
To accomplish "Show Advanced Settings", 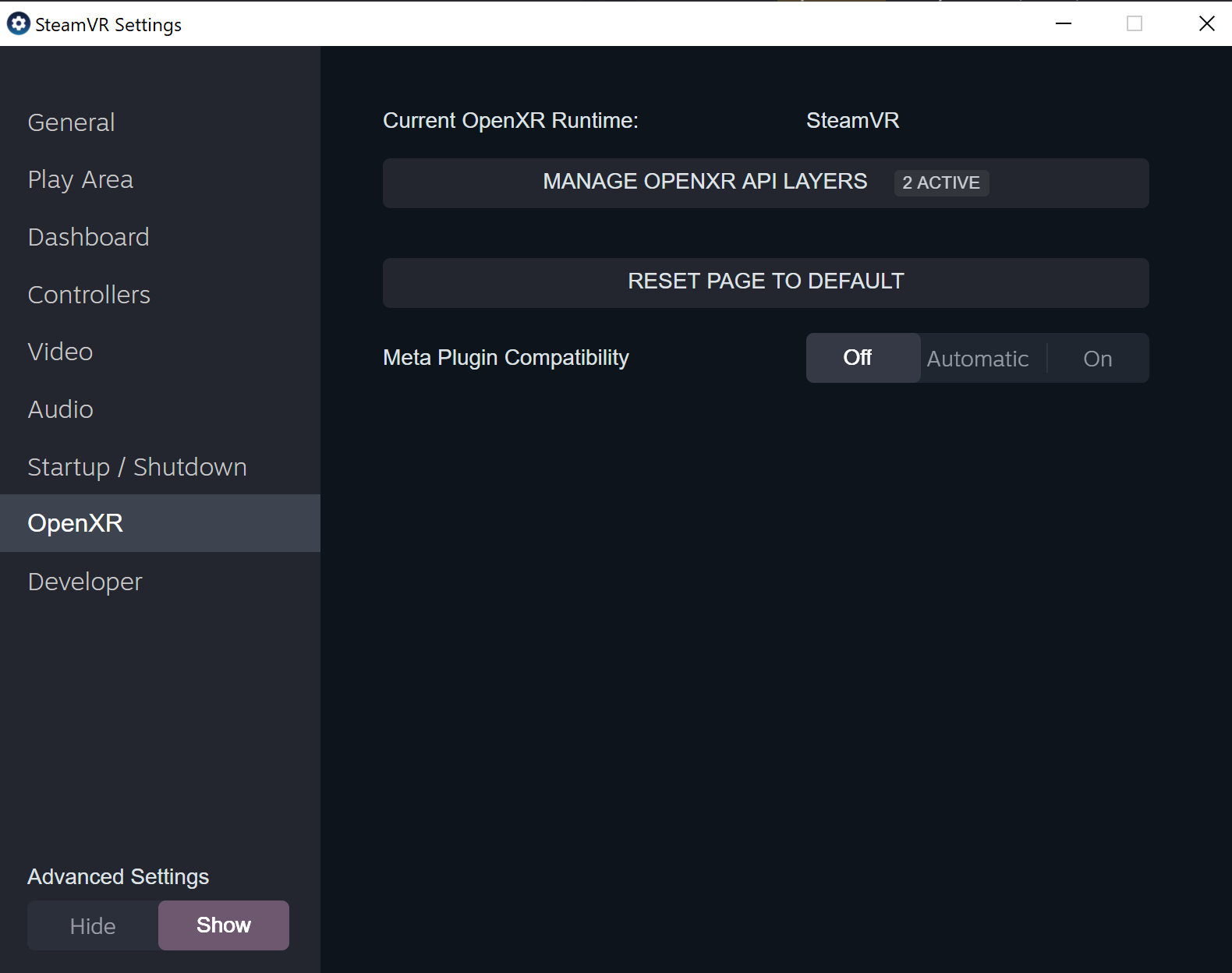I will click(x=224, y=925).
